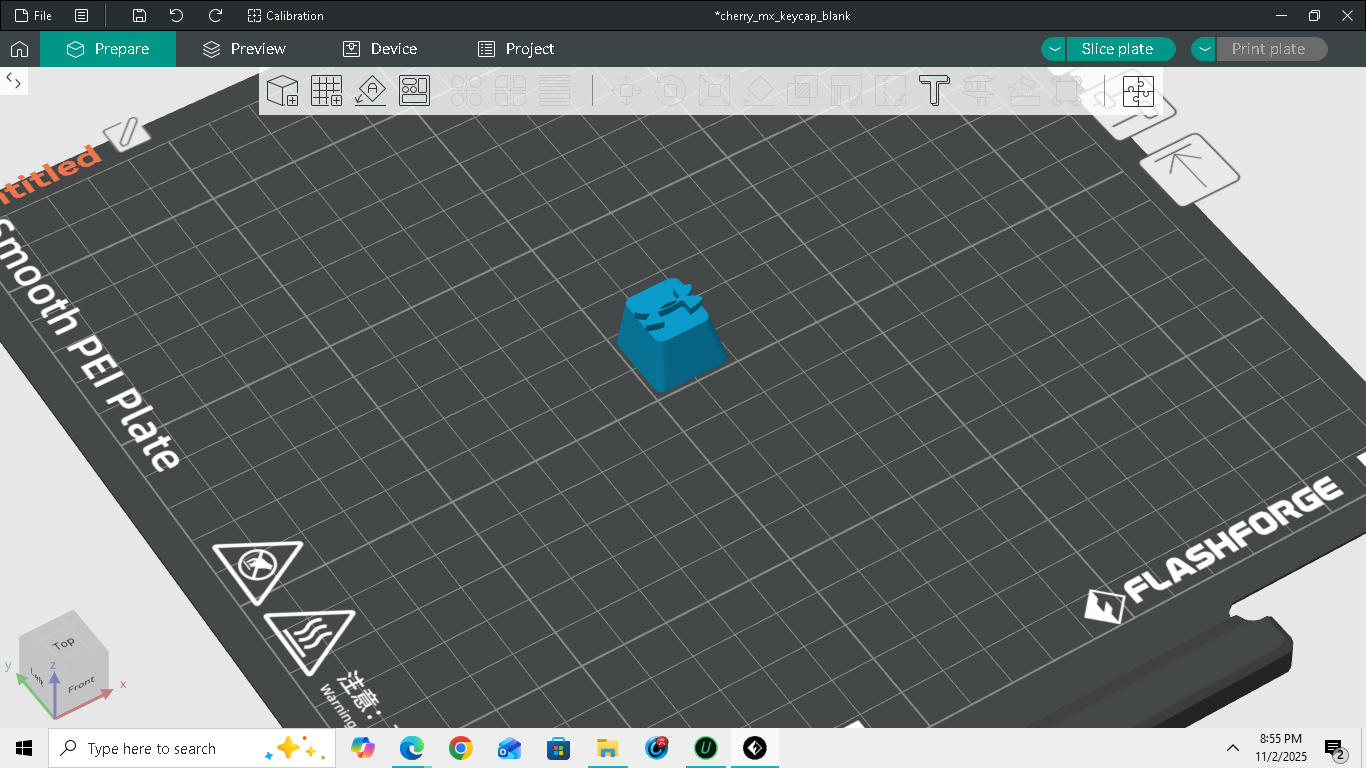Select the Rotate tool

[671, 91]
